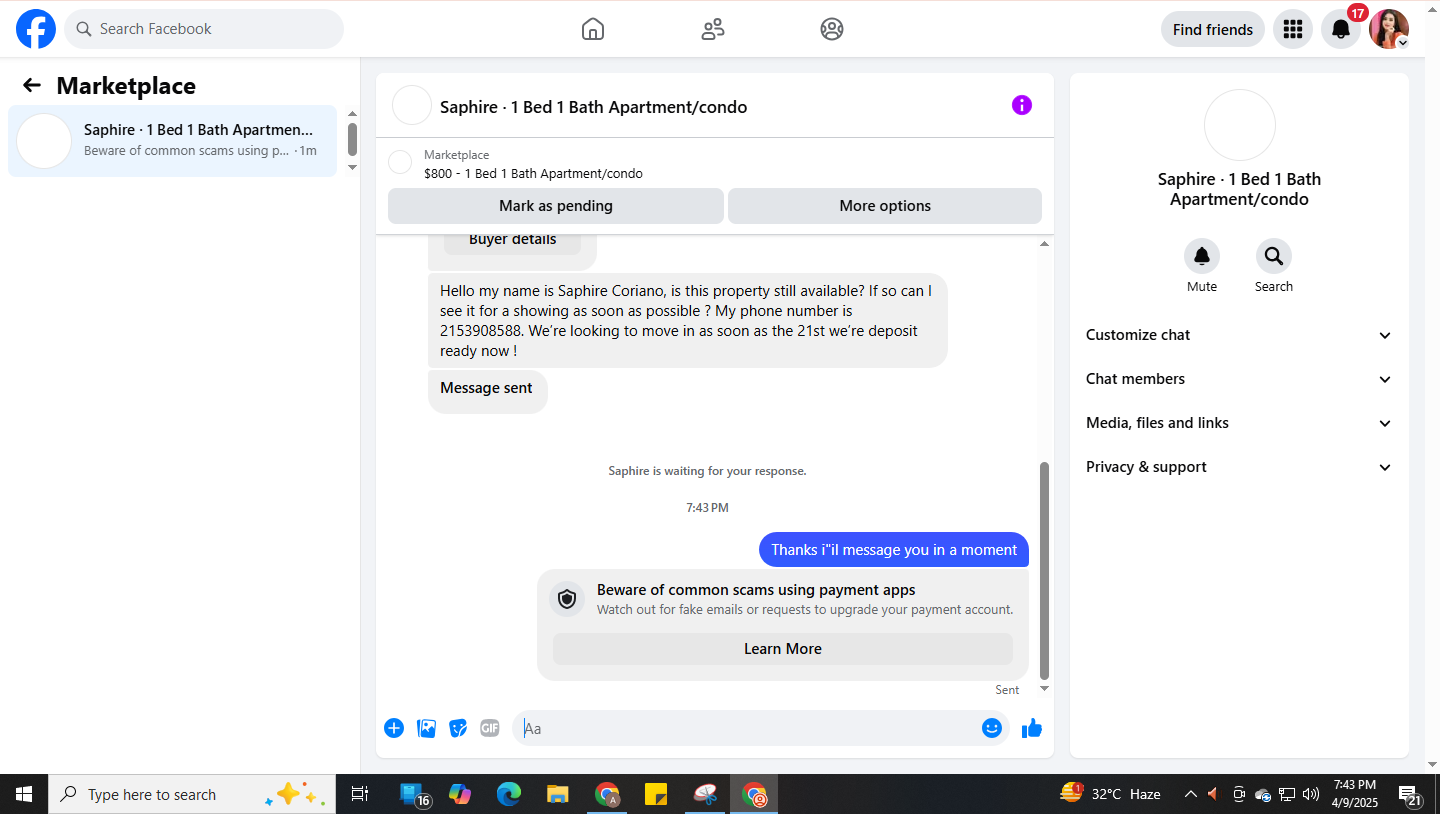This screenshot has width=1440, height=814.
Task: Open the 32°C Haze weather widget
Action: click(x=1110, y=794)
